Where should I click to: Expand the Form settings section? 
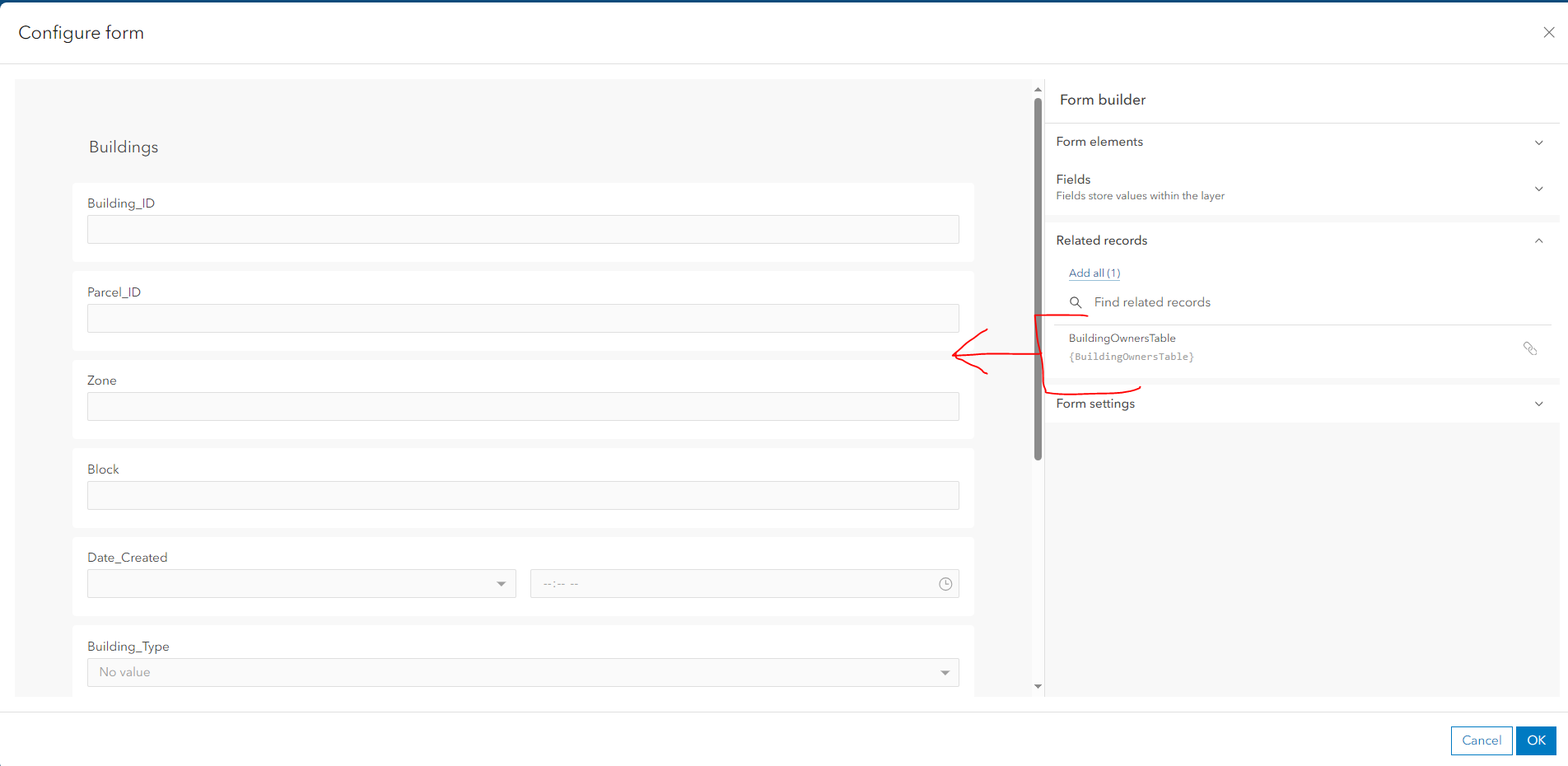(x=1538, y=404)
